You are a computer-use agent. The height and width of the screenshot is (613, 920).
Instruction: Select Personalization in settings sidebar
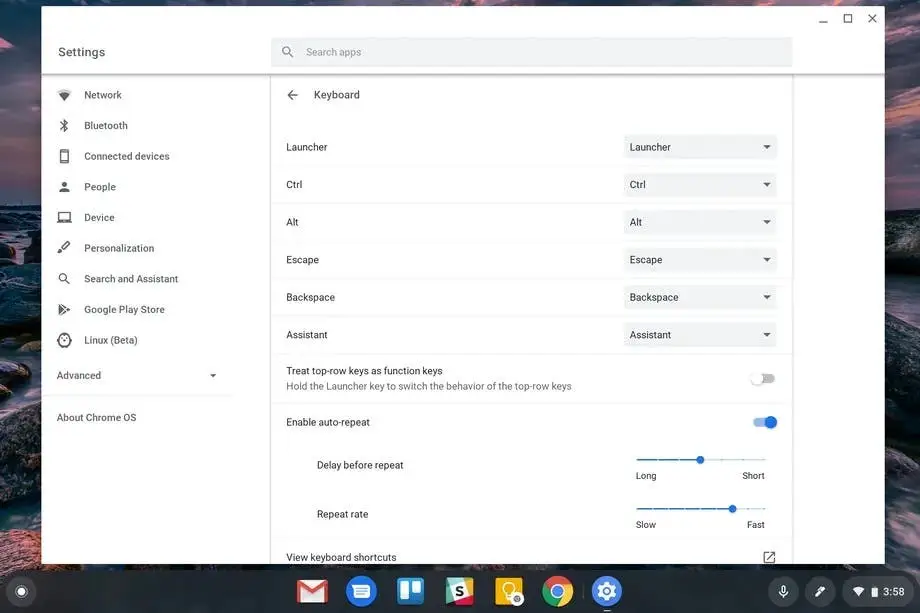[119, 248]
